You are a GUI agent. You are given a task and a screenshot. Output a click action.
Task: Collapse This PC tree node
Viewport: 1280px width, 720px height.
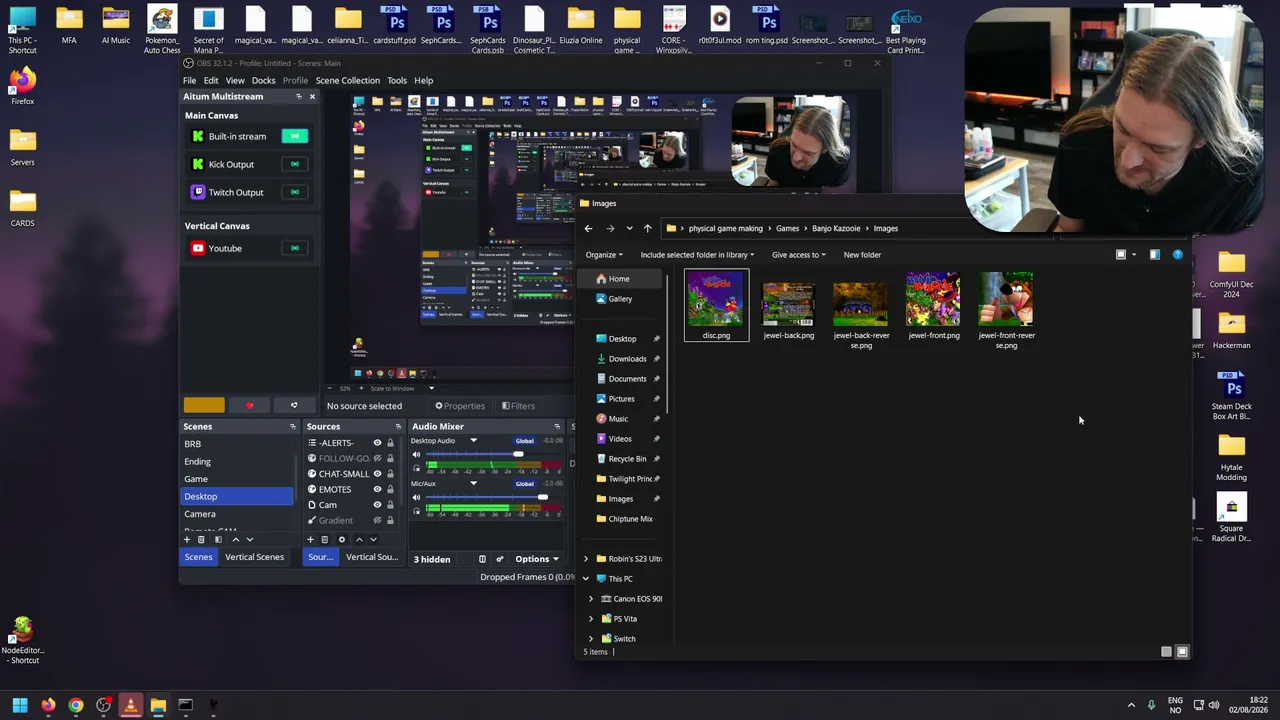(586, 579)
